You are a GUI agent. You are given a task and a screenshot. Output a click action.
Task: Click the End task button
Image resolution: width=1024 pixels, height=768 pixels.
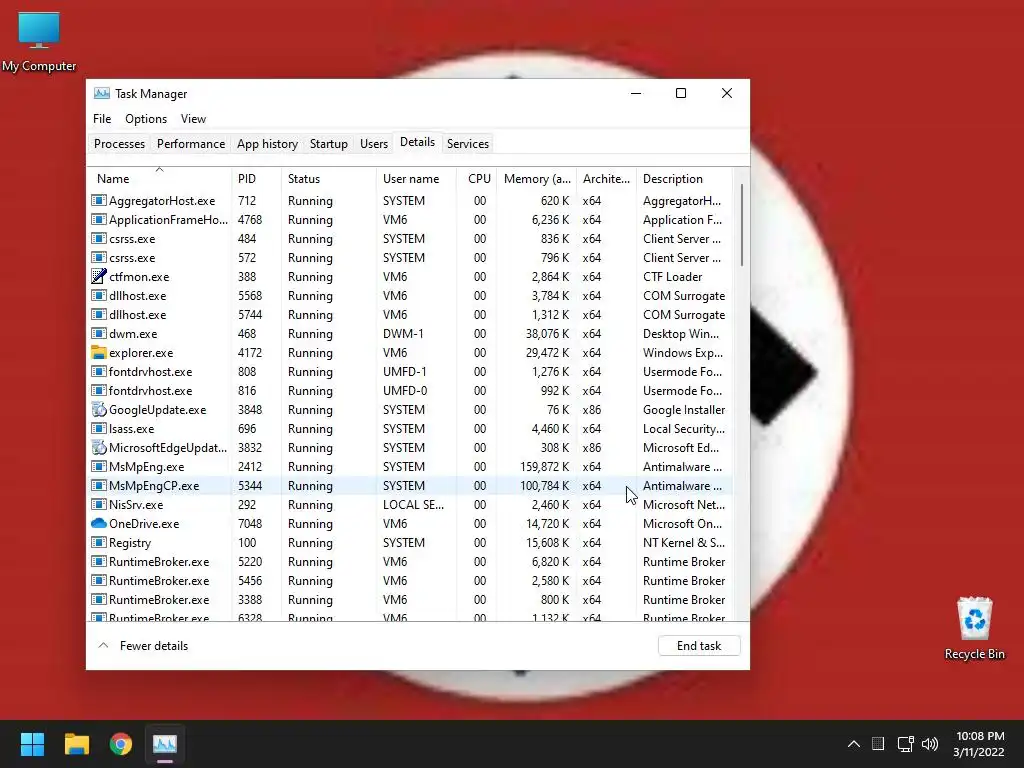(x=699, y=646)
